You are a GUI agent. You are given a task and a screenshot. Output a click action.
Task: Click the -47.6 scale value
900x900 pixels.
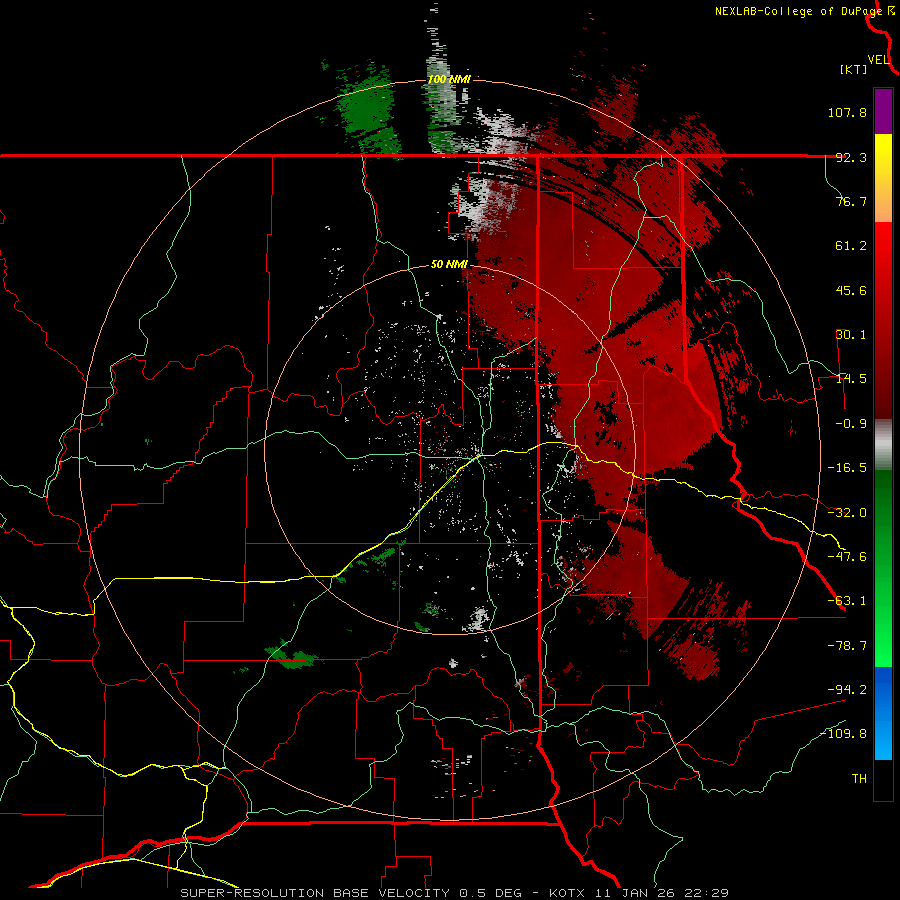click(x=847, y=557)
